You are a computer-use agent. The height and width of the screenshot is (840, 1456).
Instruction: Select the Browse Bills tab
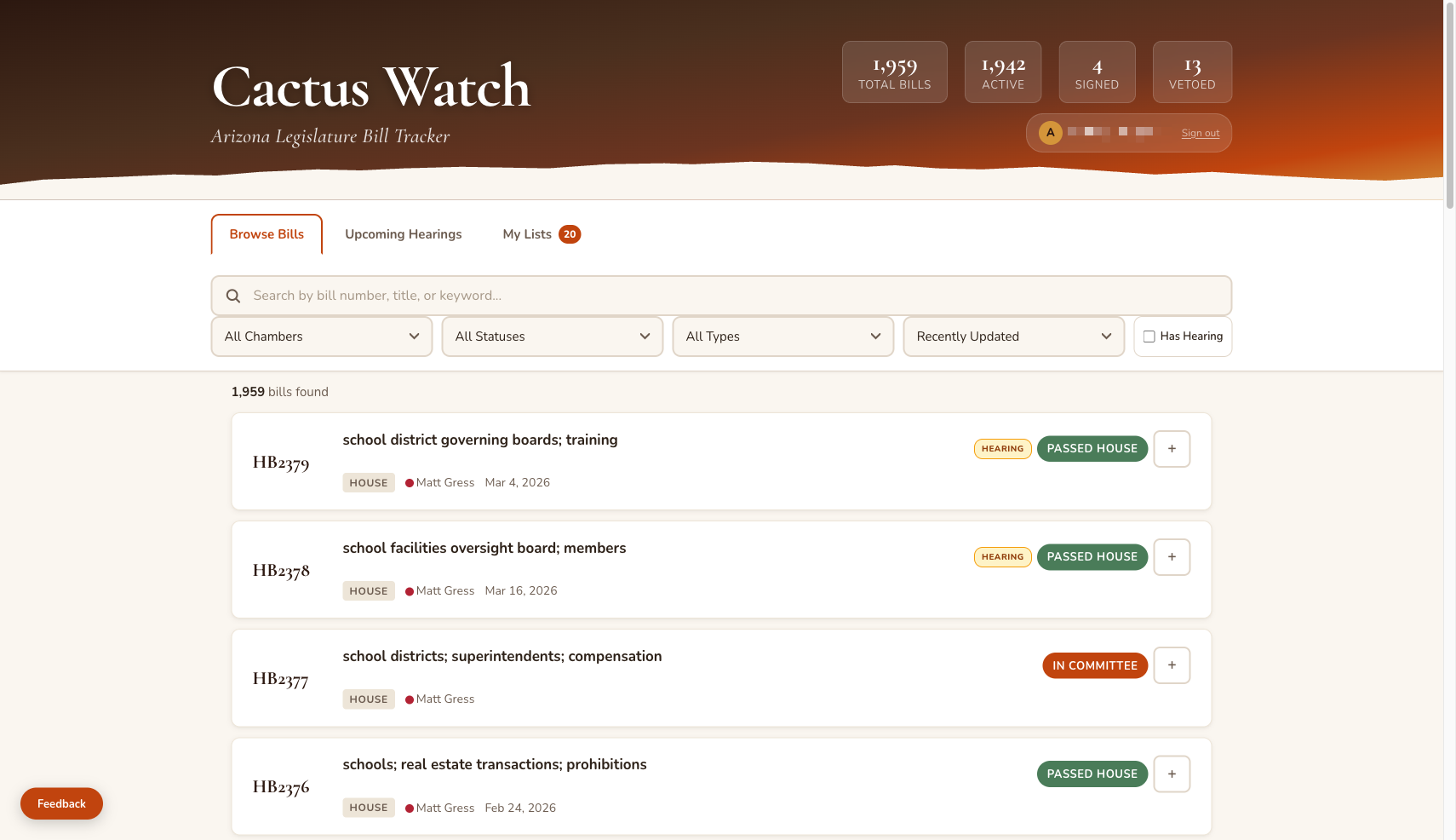(266, 234)
